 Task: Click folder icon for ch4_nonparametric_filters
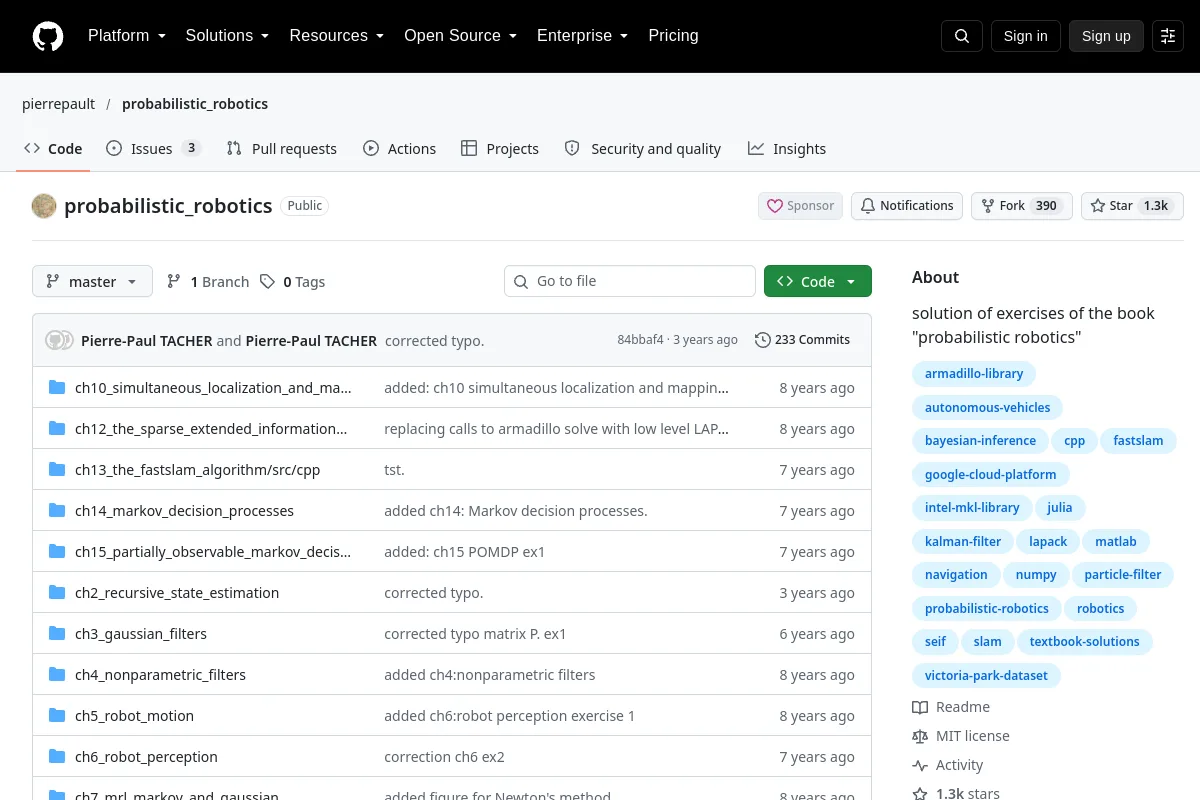(x=57, y=675)
